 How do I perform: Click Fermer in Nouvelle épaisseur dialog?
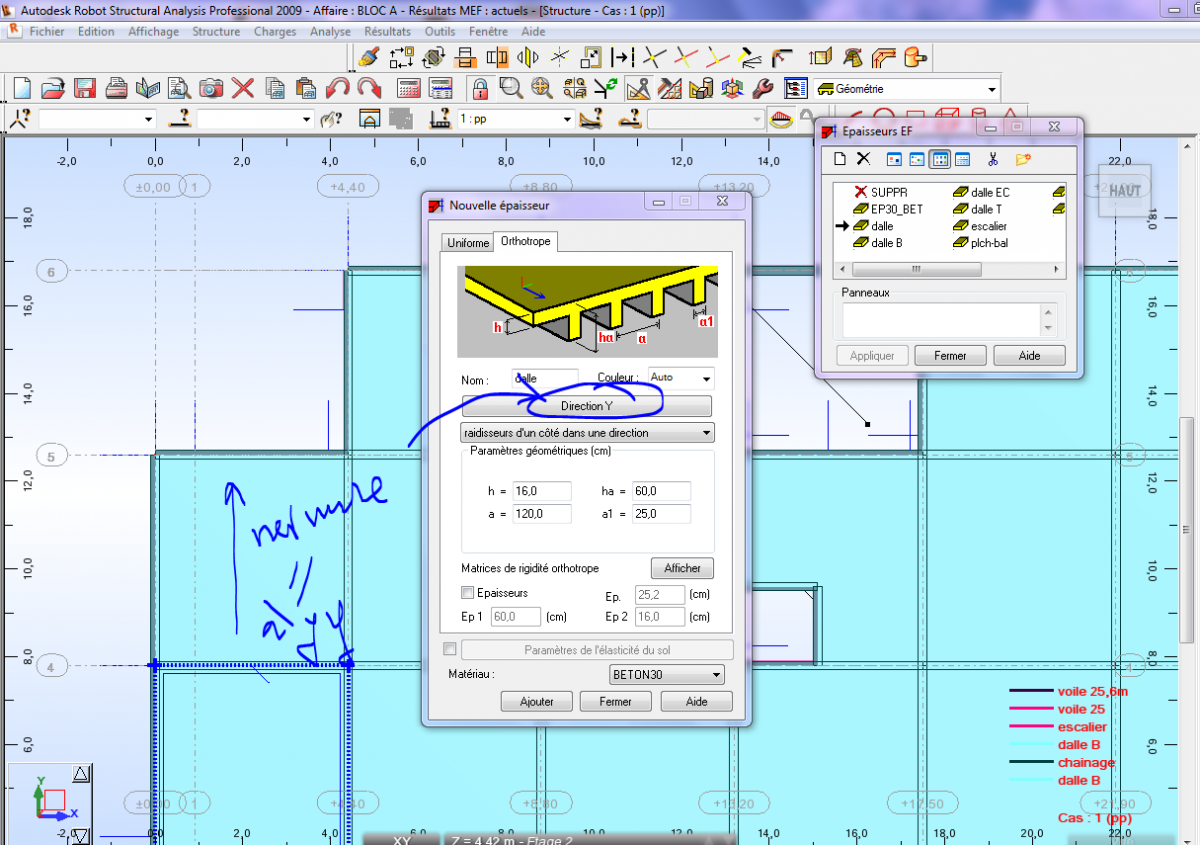coord(616,701)
